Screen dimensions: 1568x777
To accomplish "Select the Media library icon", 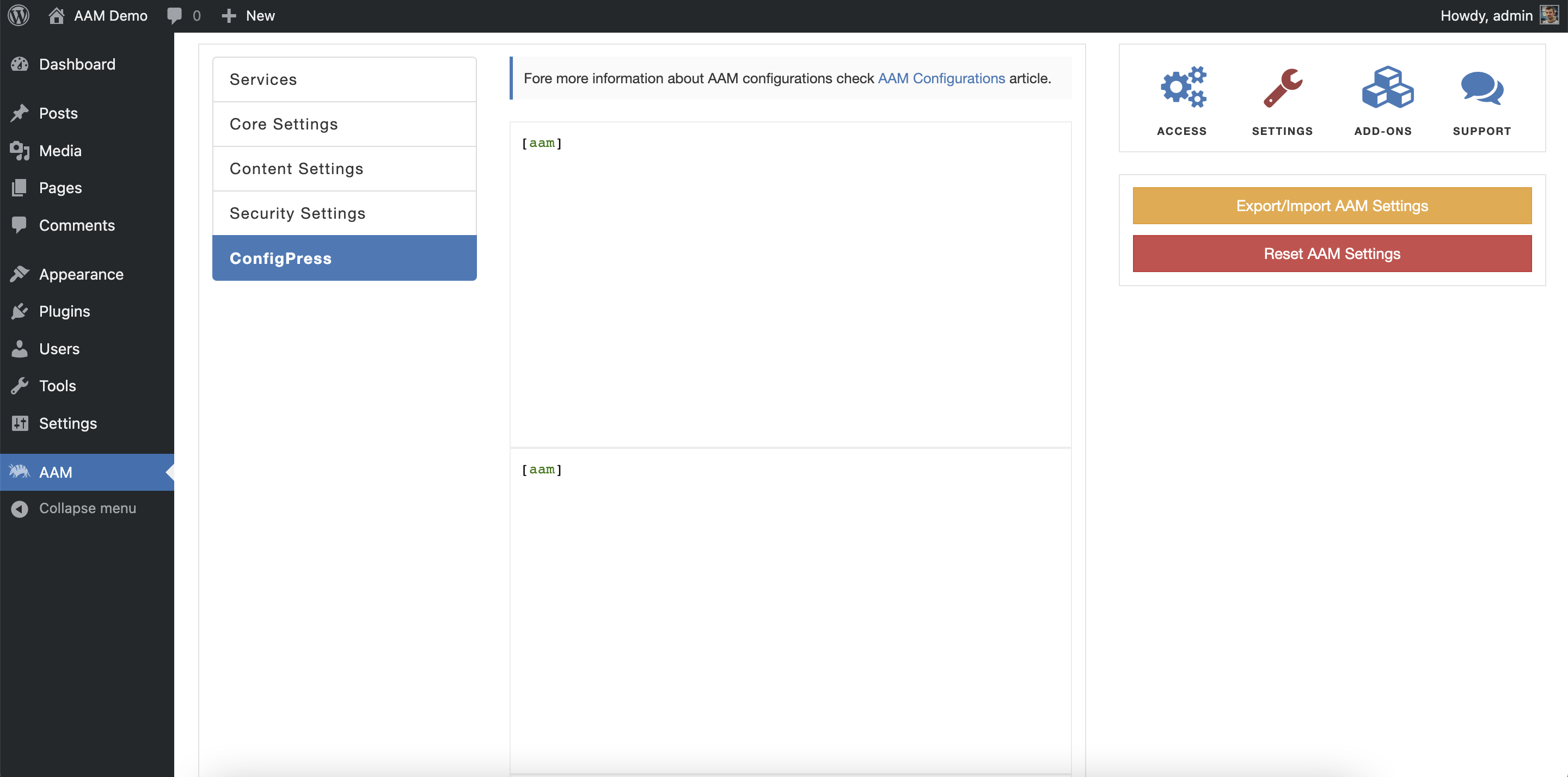I will tap(20, 150).
